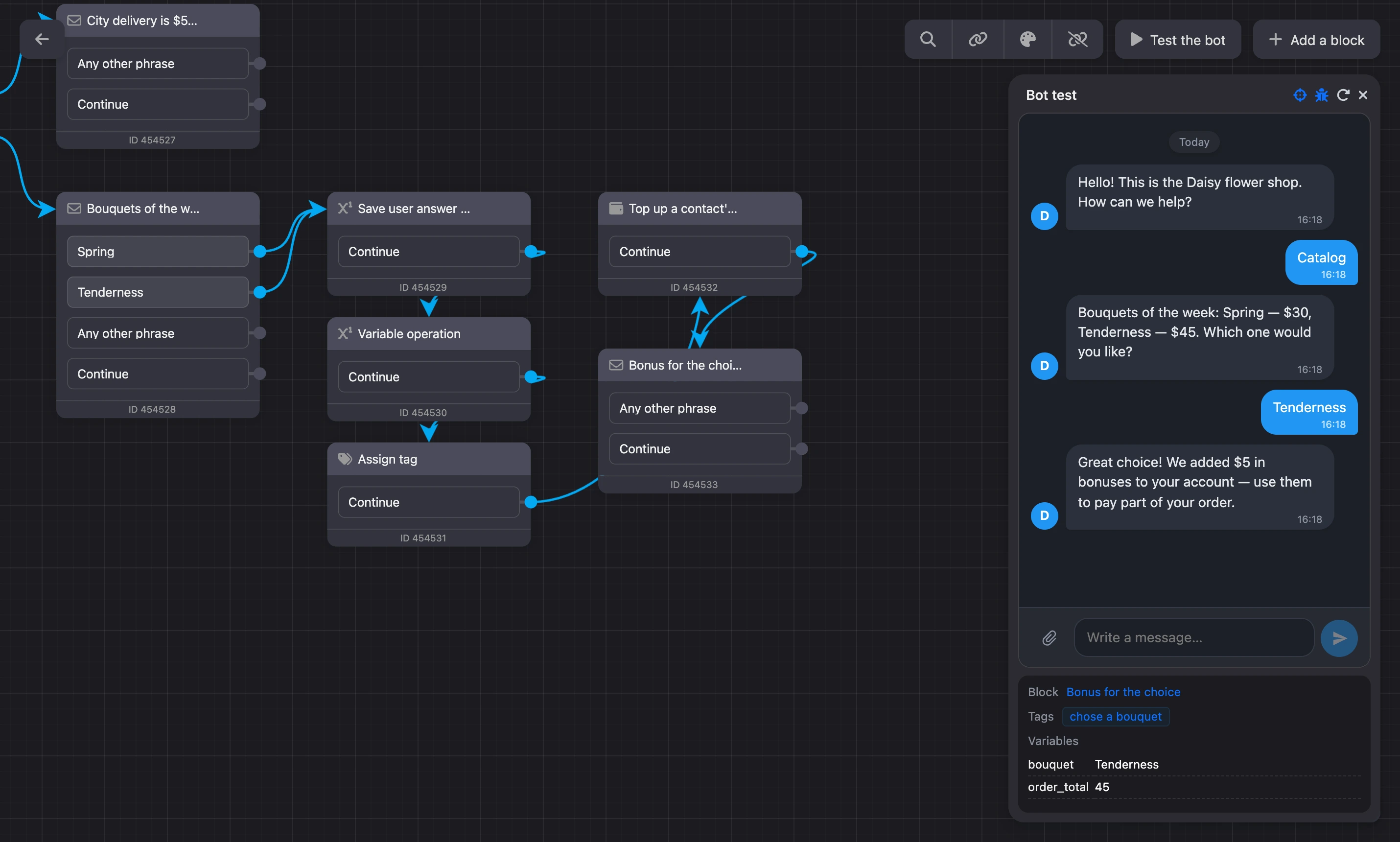
Task: Click Continue in block ID 454528
Action: point(158,374)
